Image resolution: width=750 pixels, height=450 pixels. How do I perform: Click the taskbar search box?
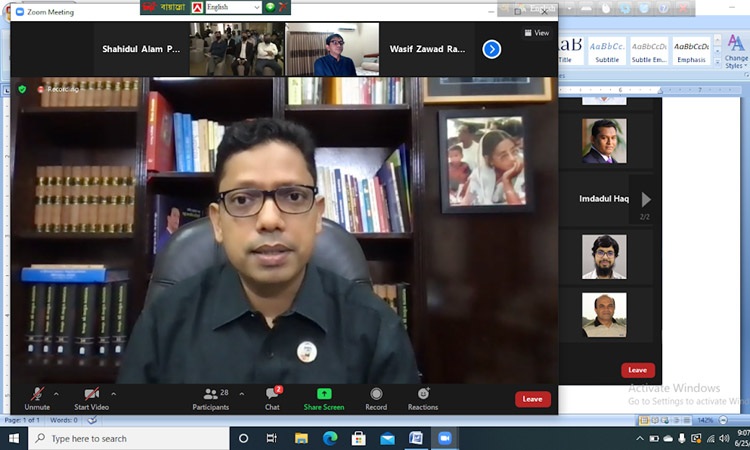tap(129, 438)
